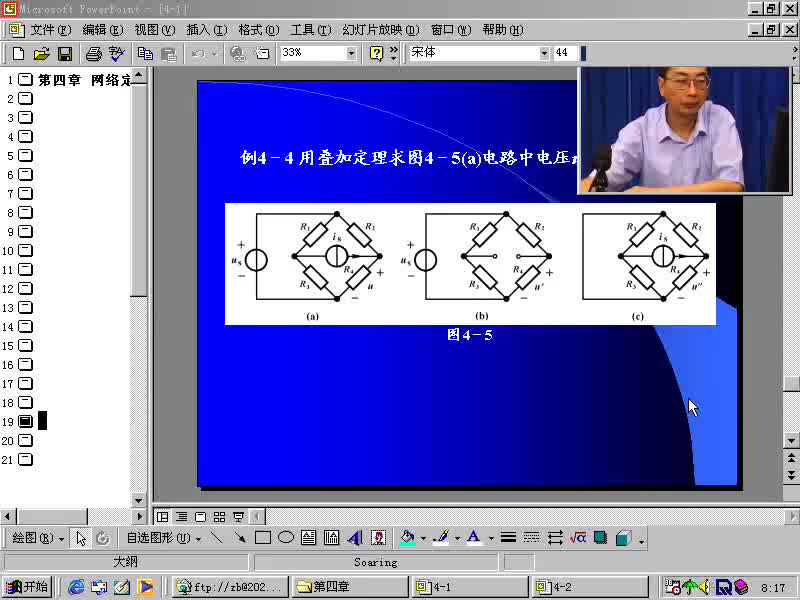800x600 pixels.
Task: Select the Line drawing tool
Action: click(217, 537)
